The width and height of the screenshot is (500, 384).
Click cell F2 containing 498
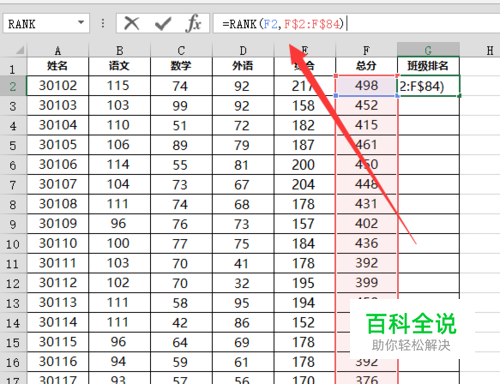tap(366, 86)
